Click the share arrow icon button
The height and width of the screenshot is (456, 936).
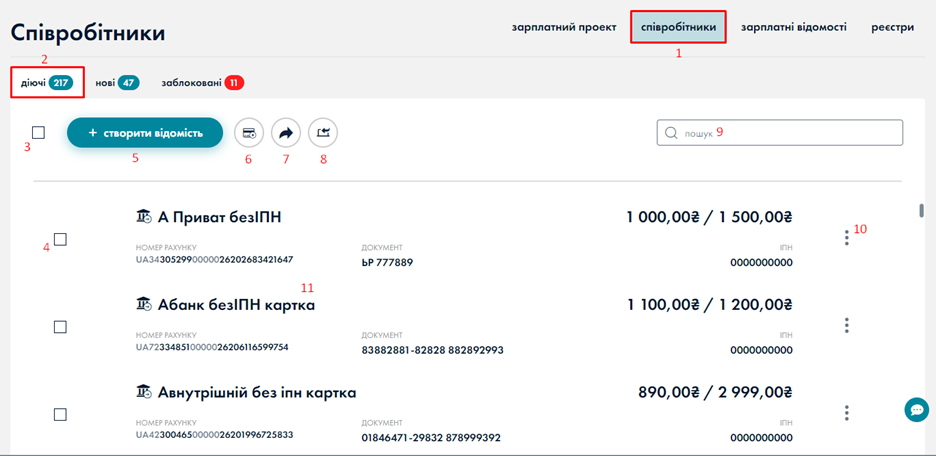(x=286, y=132)
